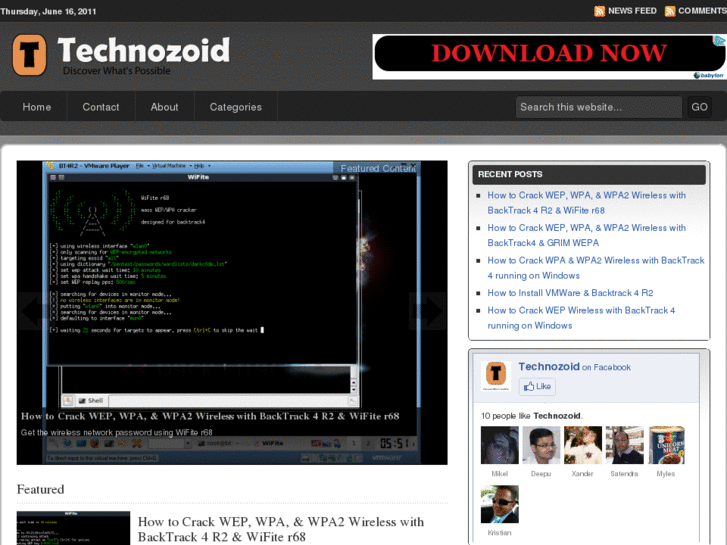Click Xander's profile picture

tap(583, 445)
